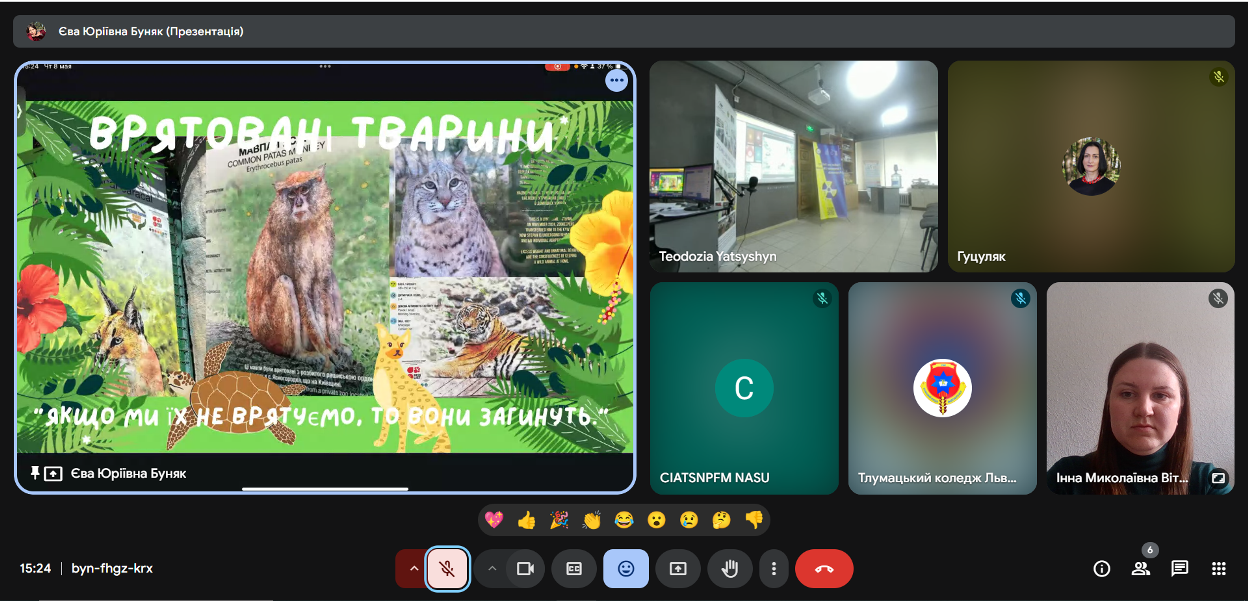Click CIATSNPFM NASU participant tile
The height and width of the screenshot is (601, 1248).
coord(744,388)
